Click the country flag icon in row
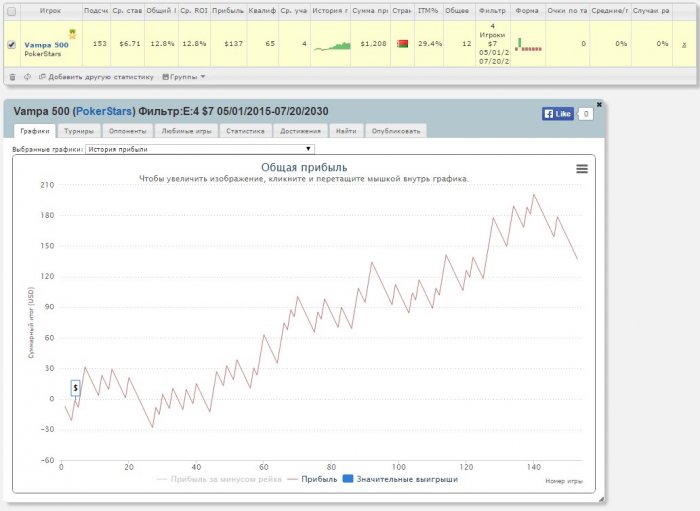The width and height of the screenshot is (700, 511). pos(402,45)
